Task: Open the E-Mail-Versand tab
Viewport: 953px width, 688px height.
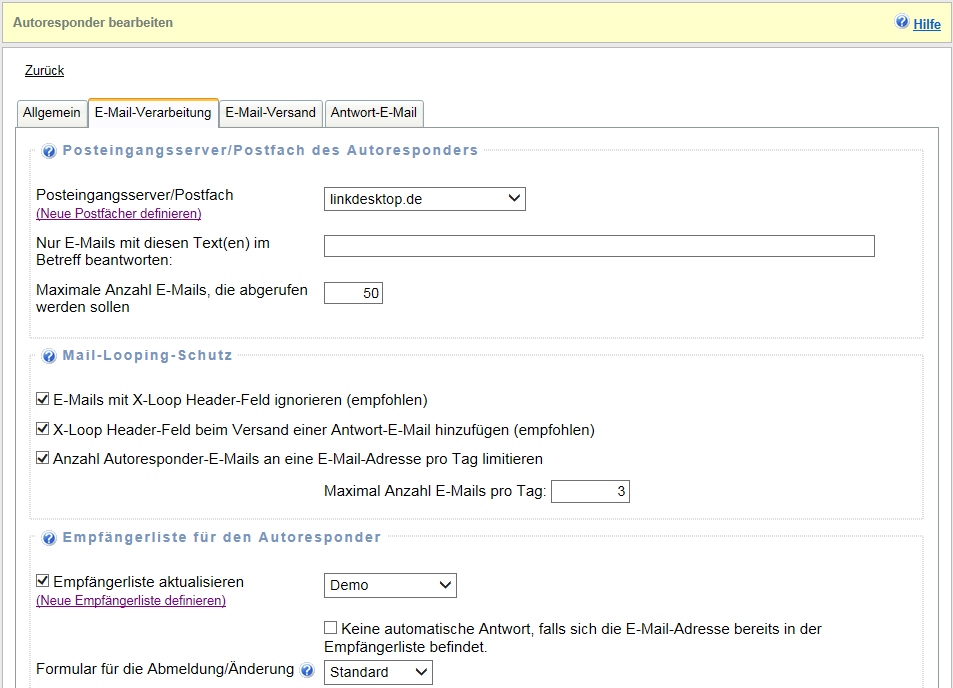Action: point(270,113)
